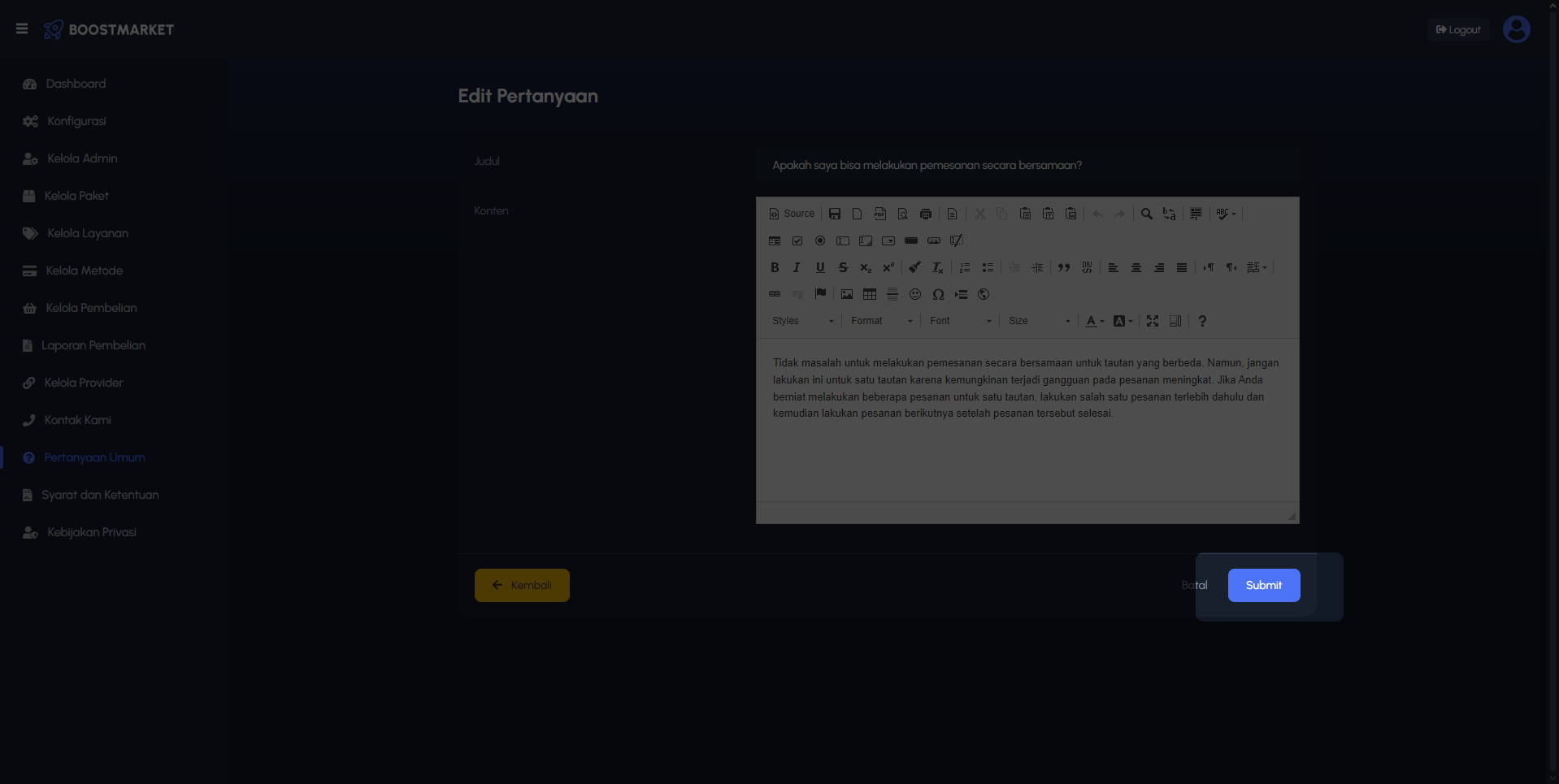Insert a table into content
This screenshot has width=1559, height=784.
870,294
